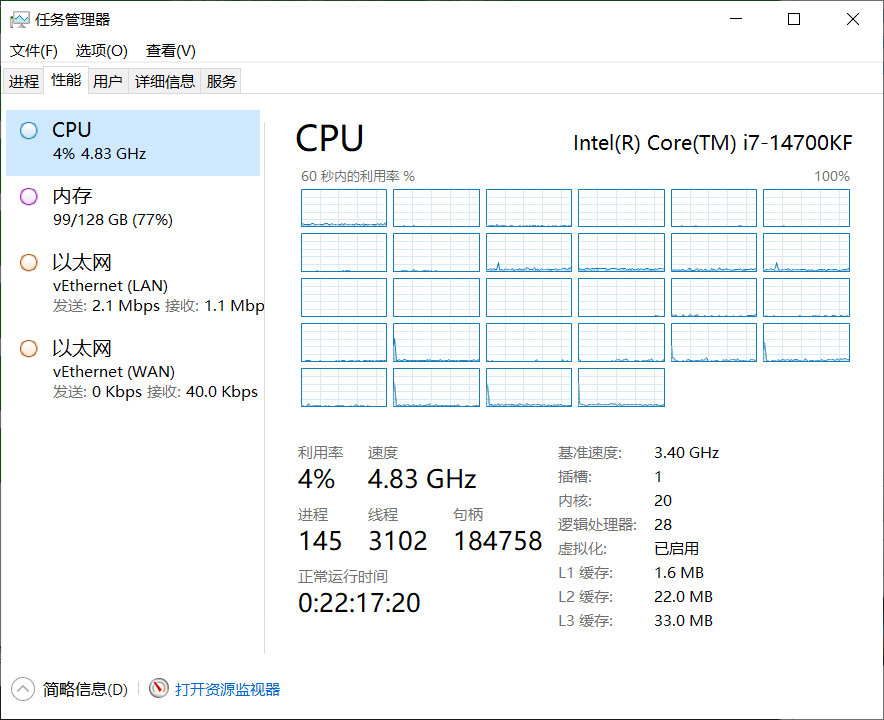Open the 打开资源监视器 link
The width and height of the screenshot is (884, 720).
tap(228, 689)
